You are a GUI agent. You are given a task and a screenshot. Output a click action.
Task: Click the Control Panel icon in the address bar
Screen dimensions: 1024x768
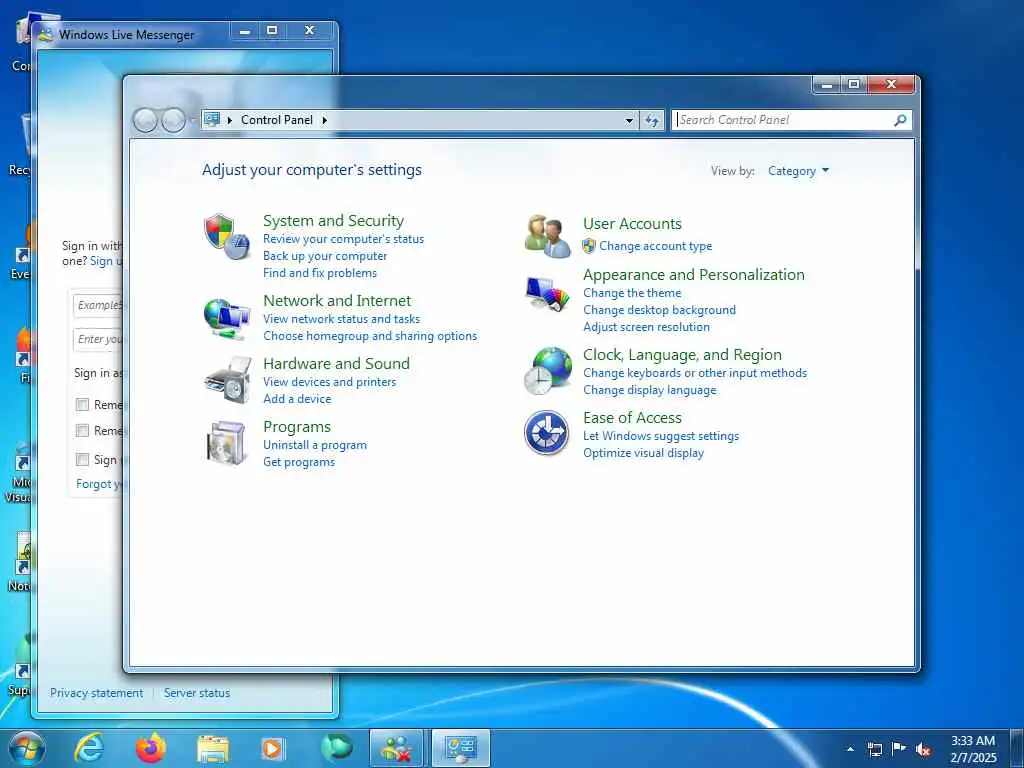212,120
